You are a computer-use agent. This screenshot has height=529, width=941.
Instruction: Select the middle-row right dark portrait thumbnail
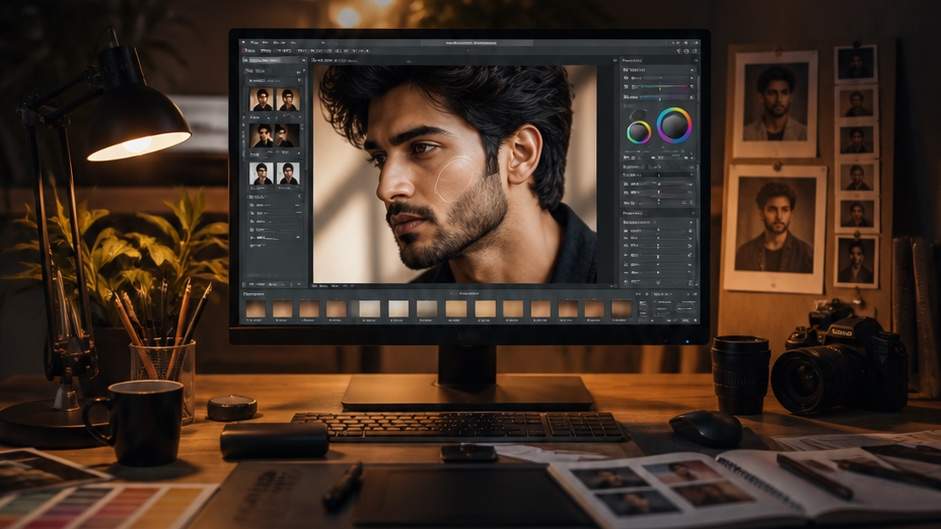(x=287, y=136)
